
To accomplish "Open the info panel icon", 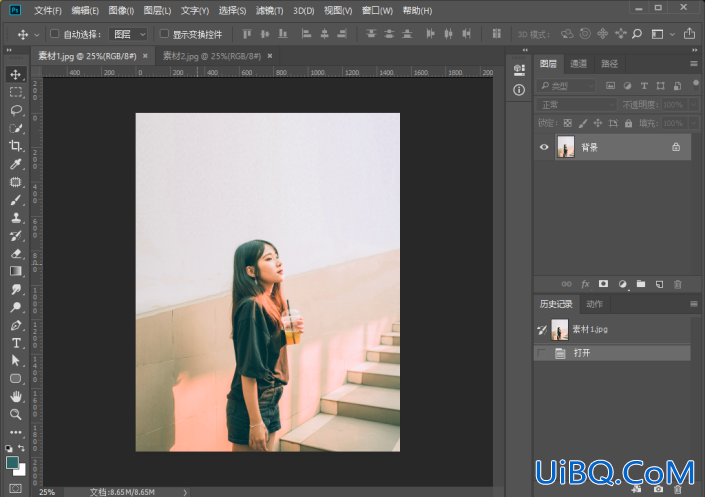I will (x=519, y=90).
